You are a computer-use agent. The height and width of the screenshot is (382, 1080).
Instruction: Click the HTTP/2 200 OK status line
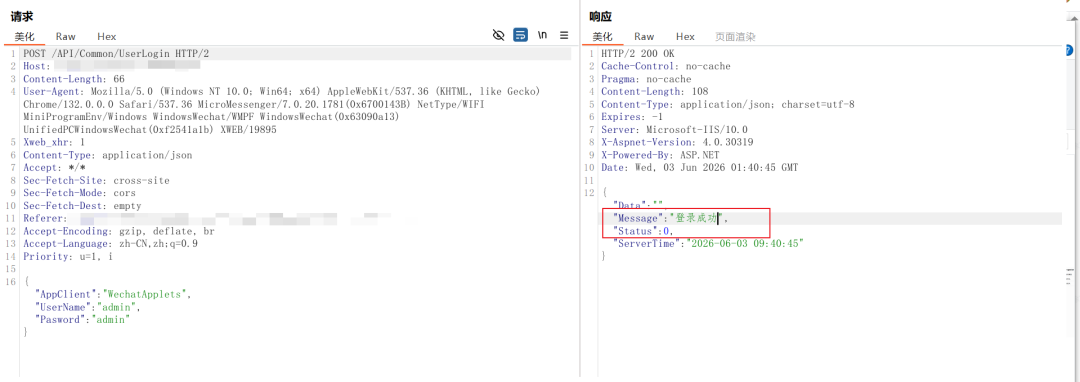point(638,53)
